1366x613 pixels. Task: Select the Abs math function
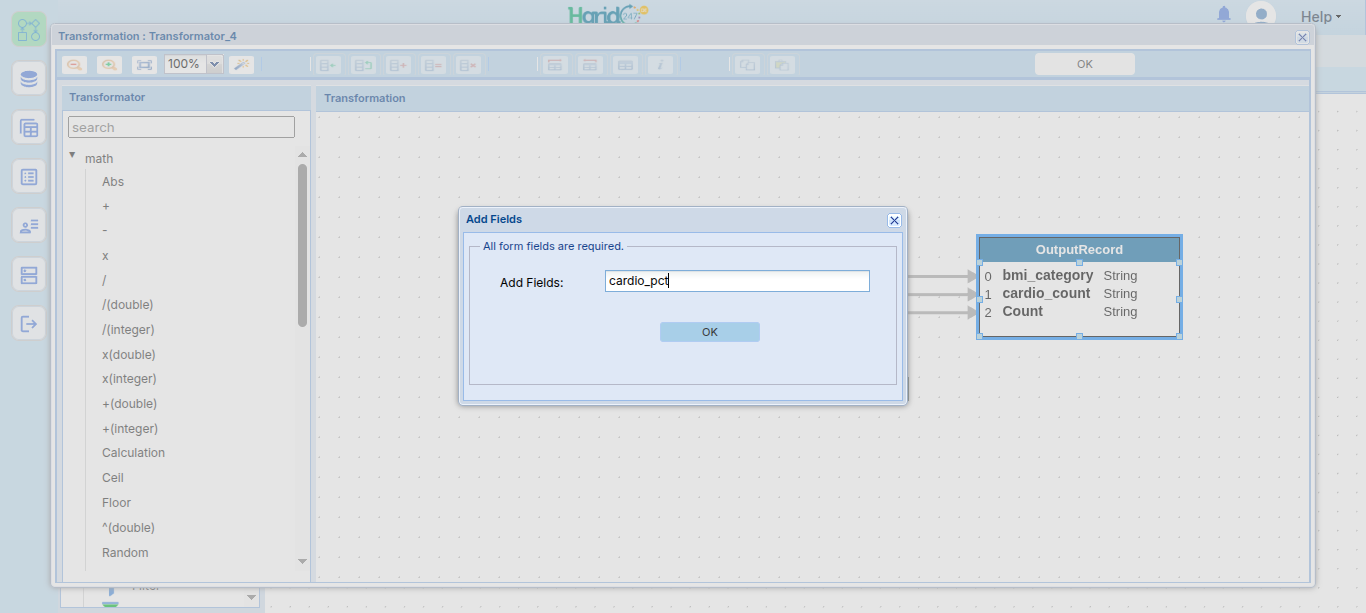pyautogui.click(x=113, y=182)
